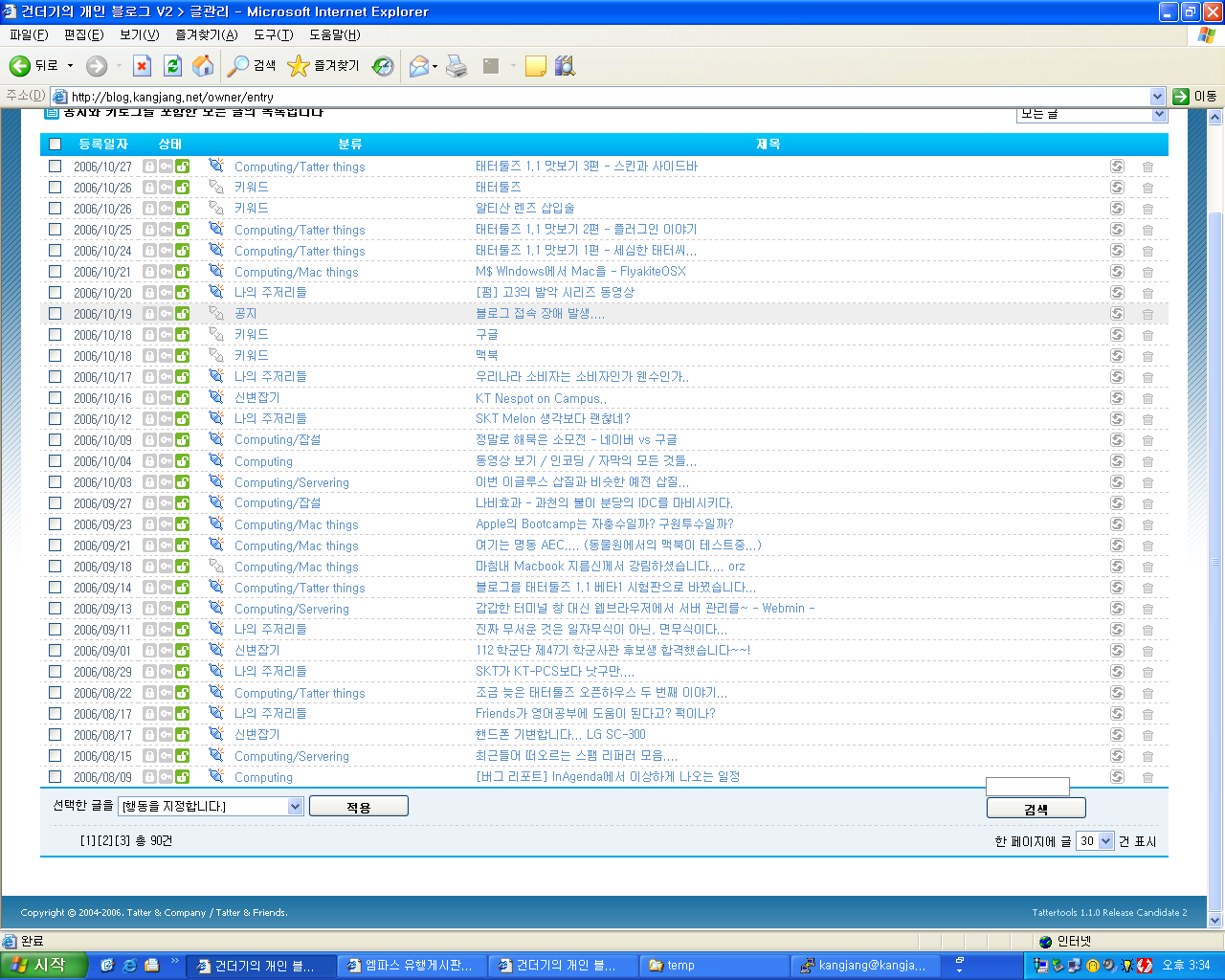Open the new post status lock icon for 2006/10/27

[x=149, y=167]
